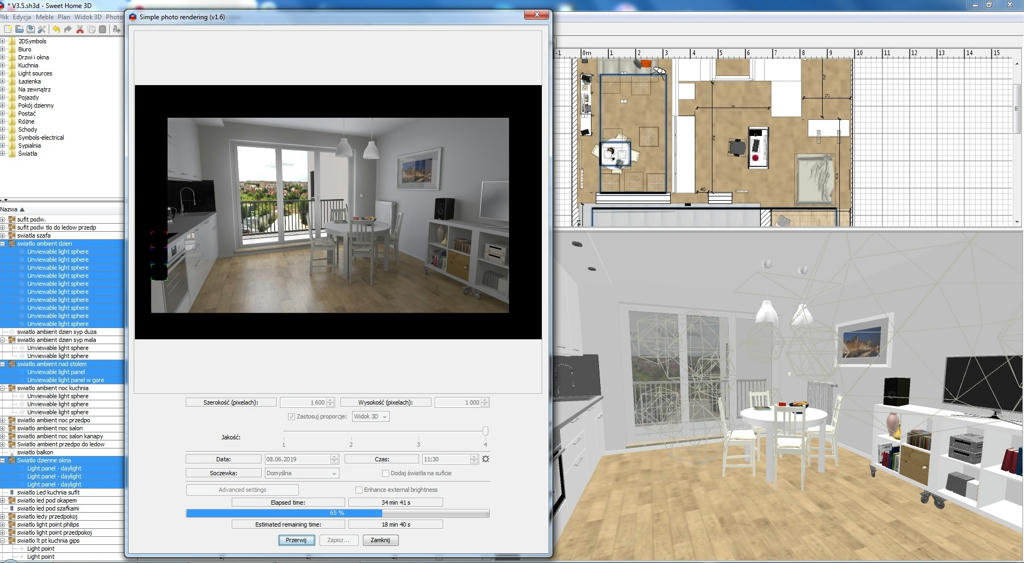Open Preferences with the tools icon
This screenshot has width=1024, height=563.
tap(42, 29)
